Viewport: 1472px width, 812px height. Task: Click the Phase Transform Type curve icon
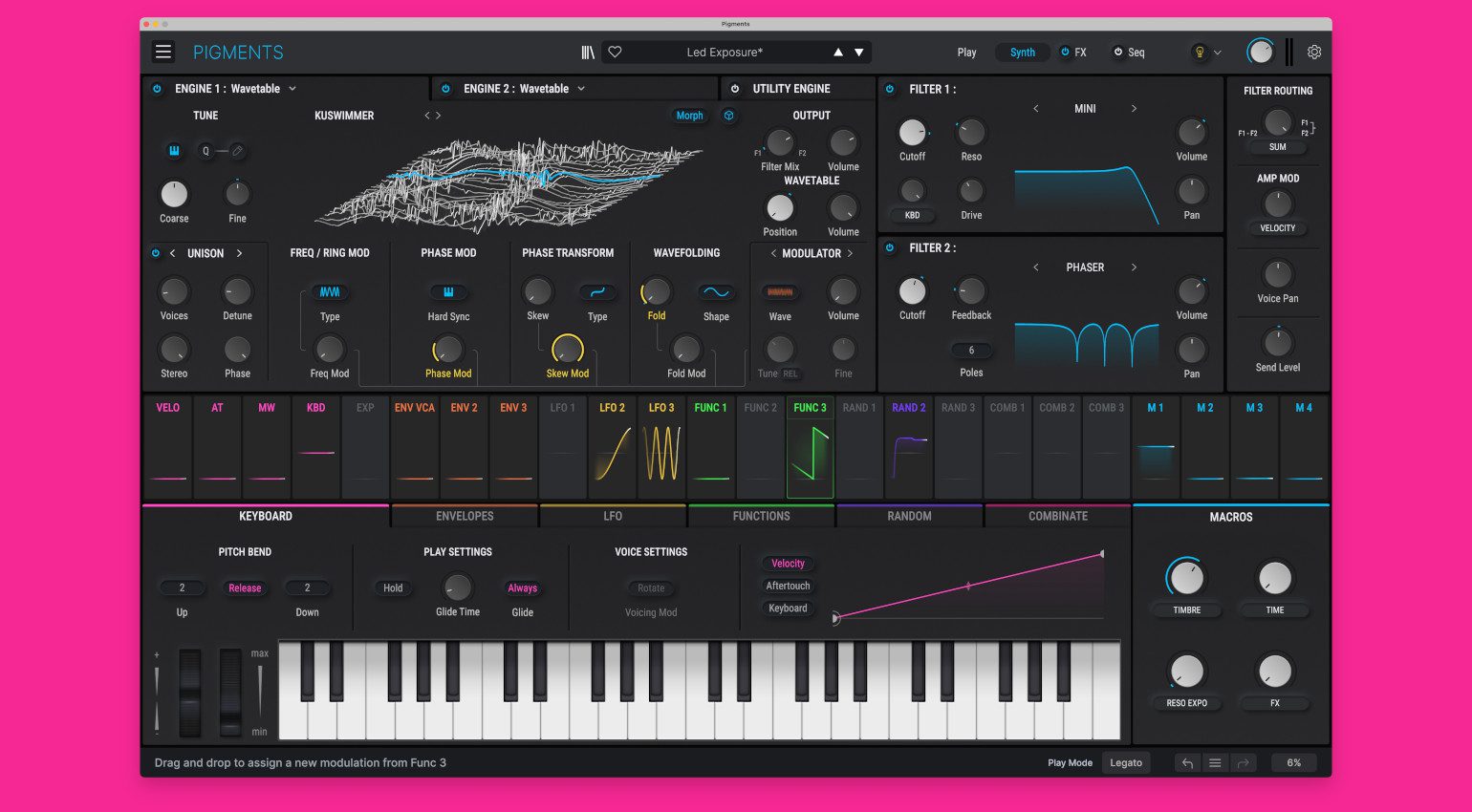click(597, 292)
